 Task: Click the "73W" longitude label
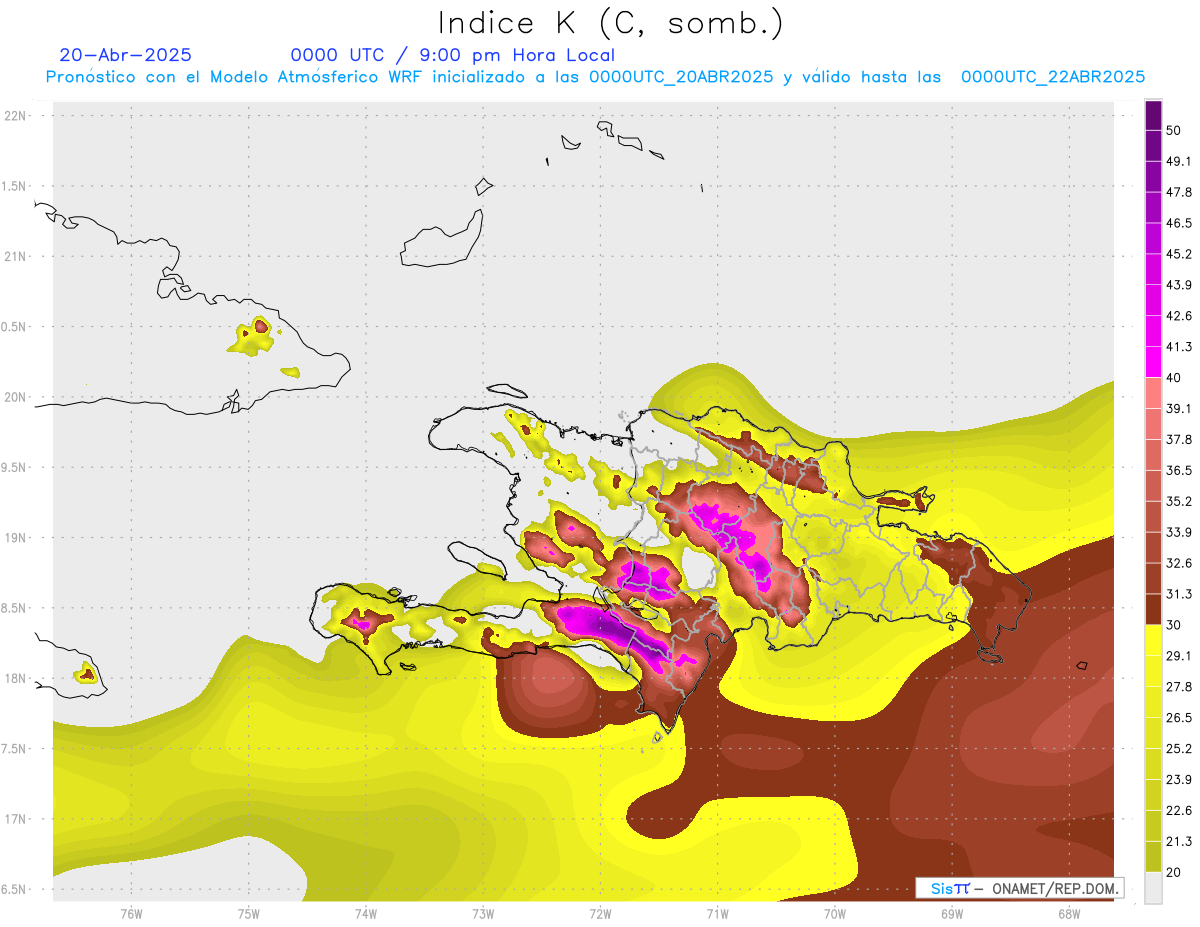483,914
